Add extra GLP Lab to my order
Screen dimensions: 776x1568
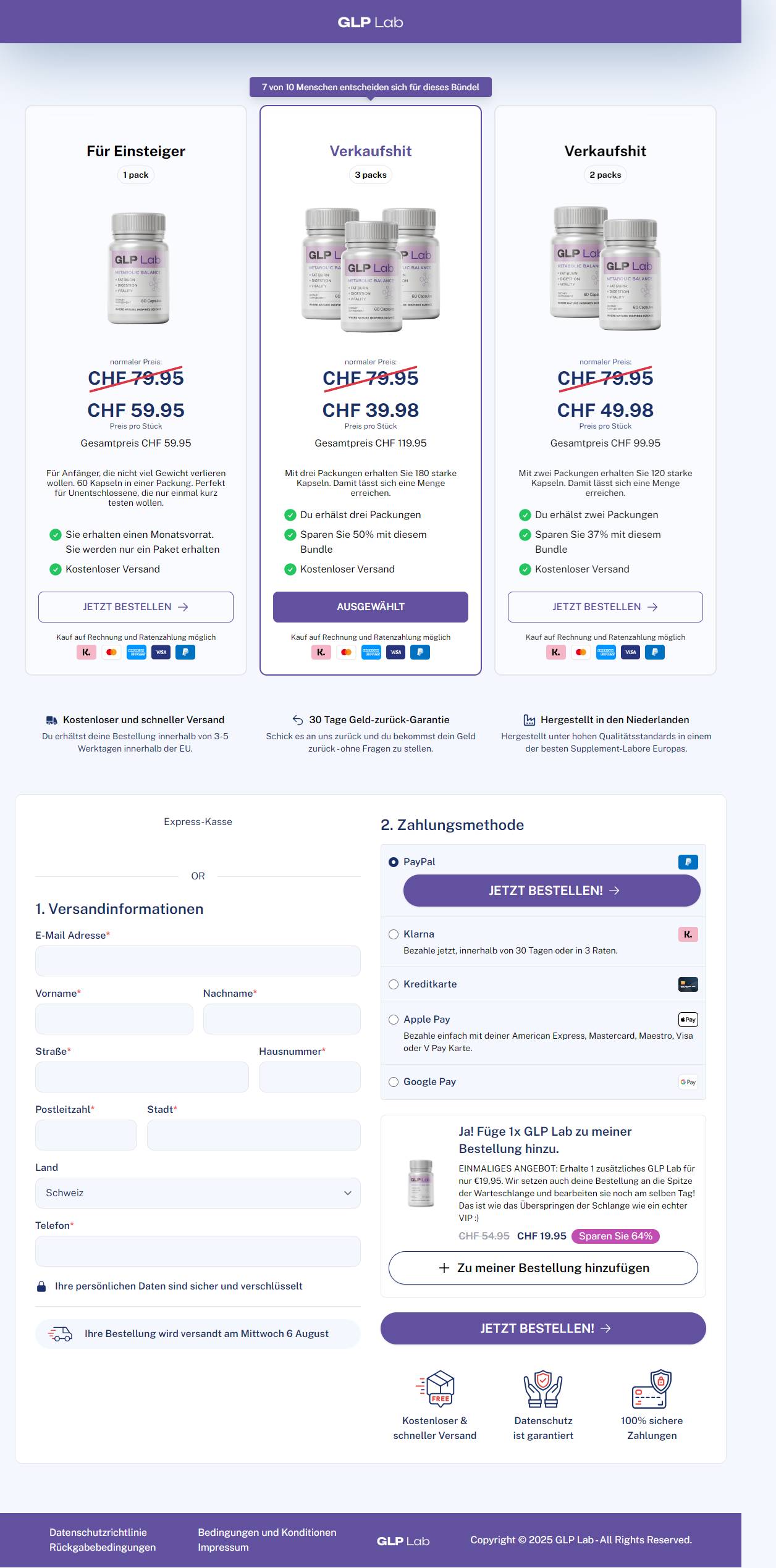point(543,1268)
